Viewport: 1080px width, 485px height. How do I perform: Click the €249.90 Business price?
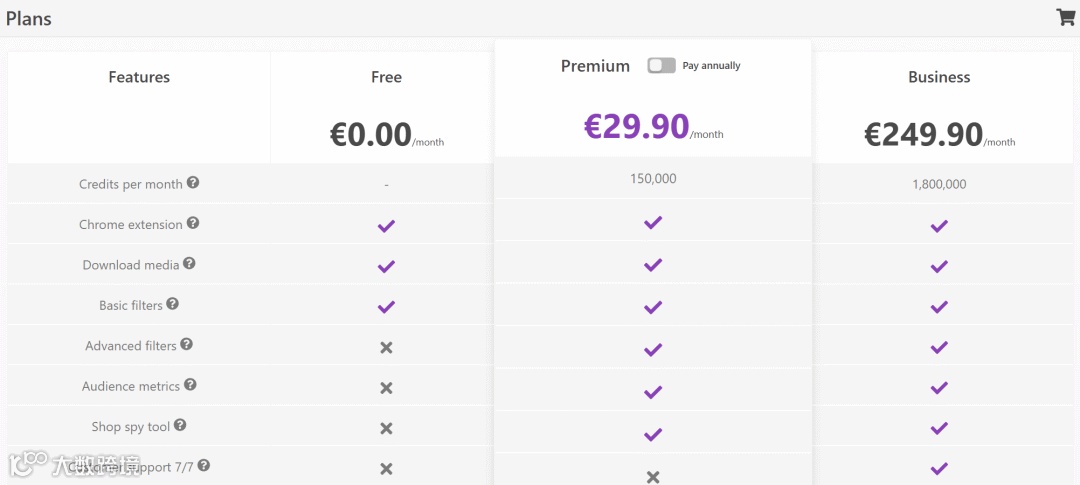(x=924, y=134)
